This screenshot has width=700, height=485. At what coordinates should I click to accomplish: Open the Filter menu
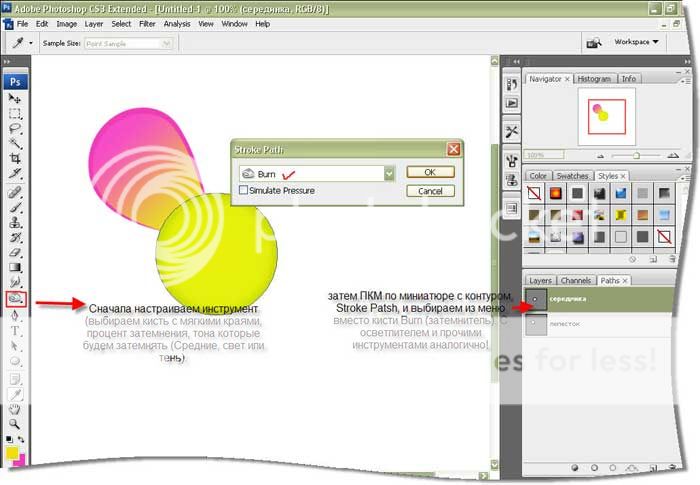coord(147,23)
